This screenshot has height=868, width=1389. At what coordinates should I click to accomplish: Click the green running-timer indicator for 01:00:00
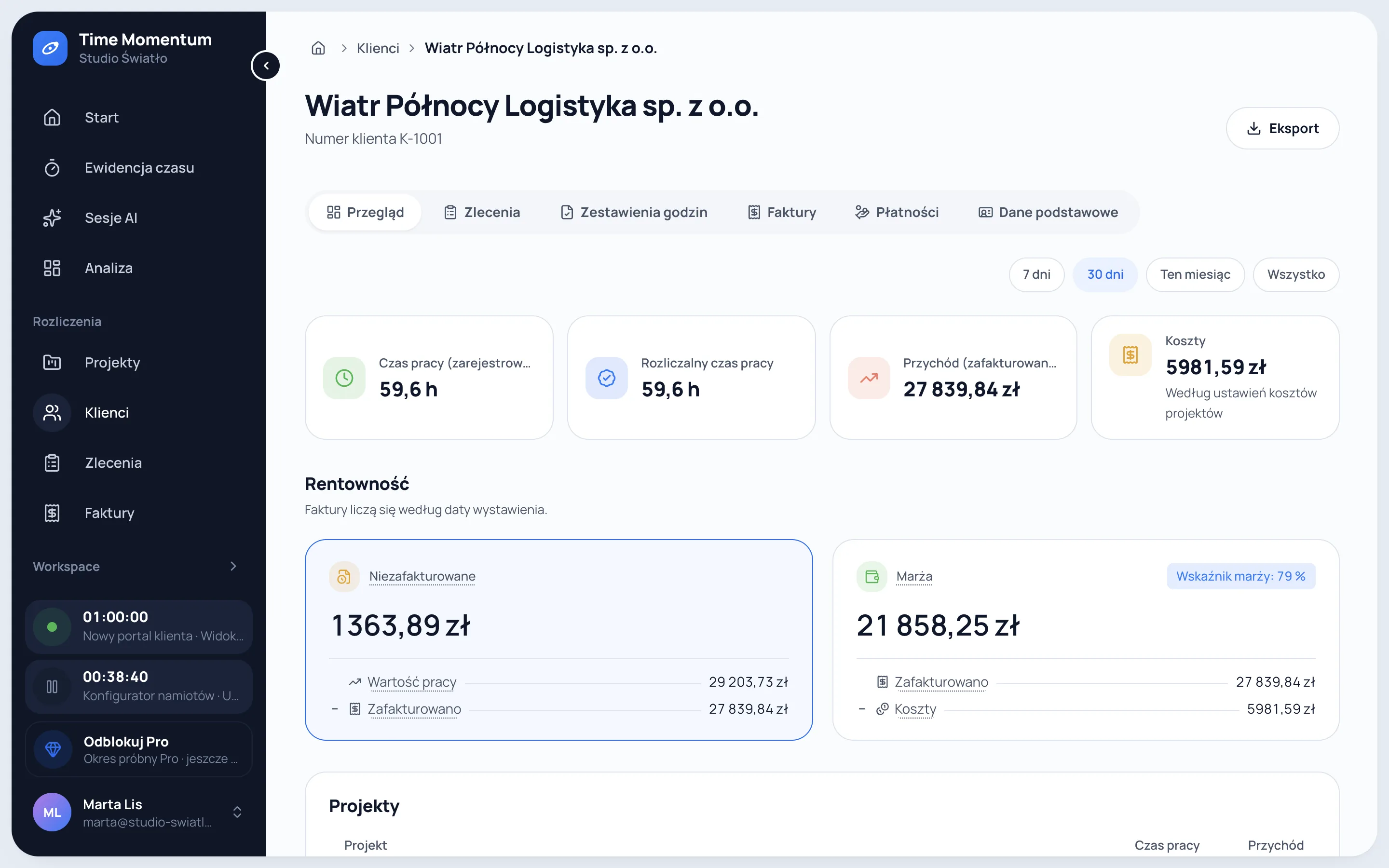pyautogui.click(x=52, y=627)
